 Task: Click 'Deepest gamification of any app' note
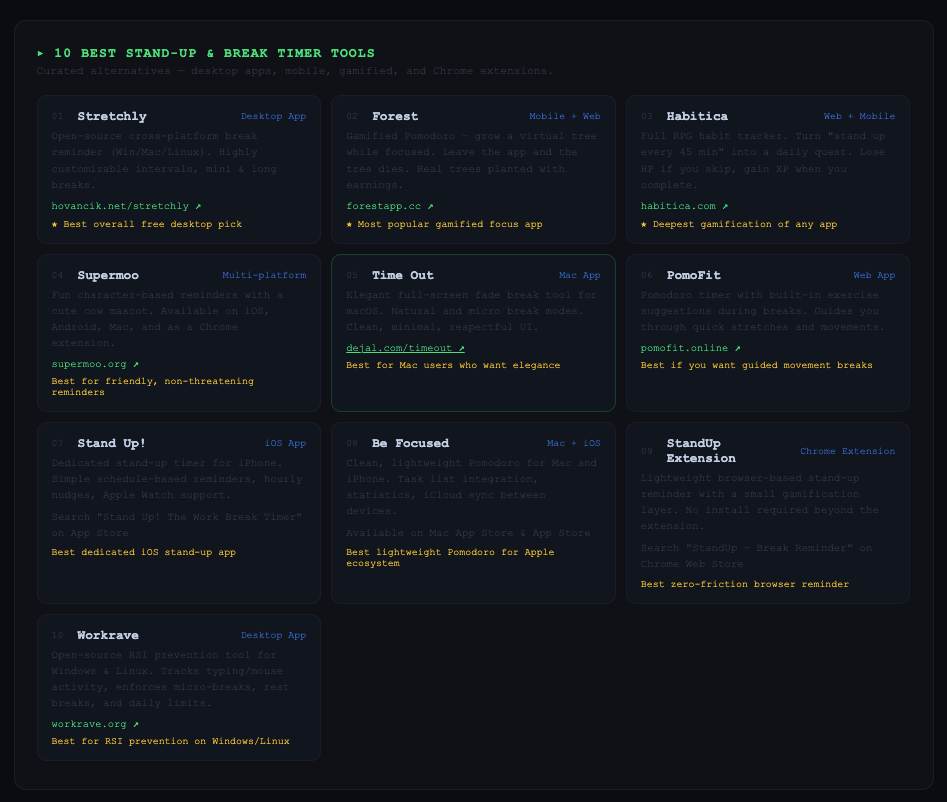[739, 224]
